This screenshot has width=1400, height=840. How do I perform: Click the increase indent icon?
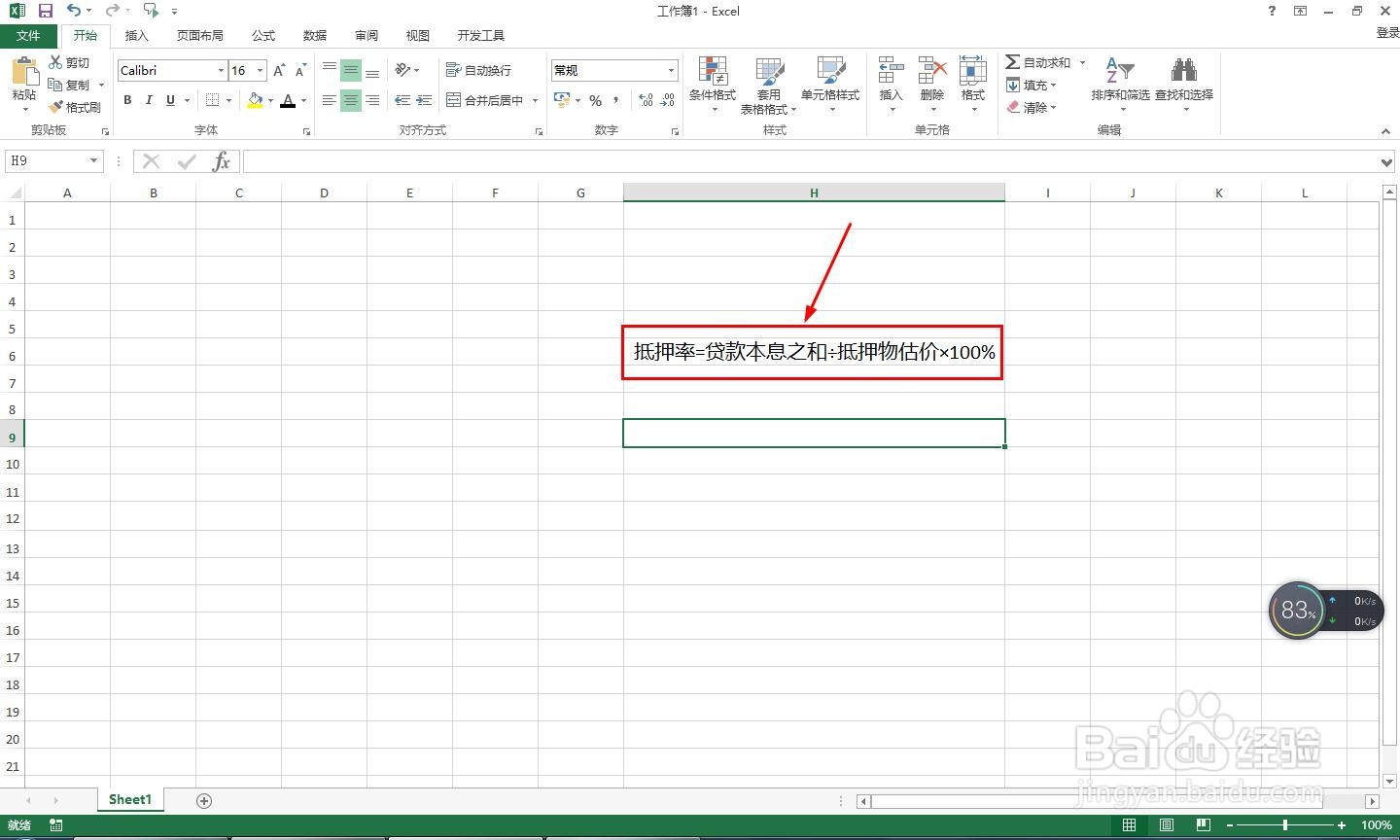(x=424, y=100)
